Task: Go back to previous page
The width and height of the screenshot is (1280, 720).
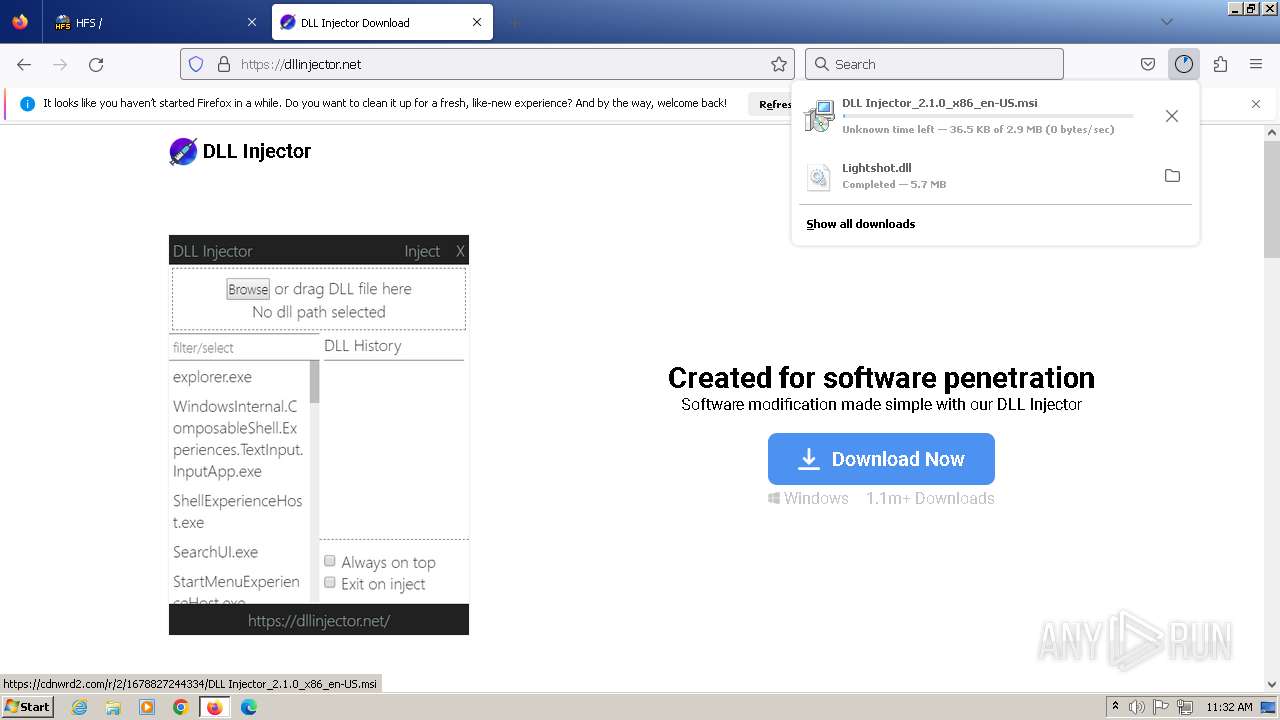Action: tap(24, 64)
